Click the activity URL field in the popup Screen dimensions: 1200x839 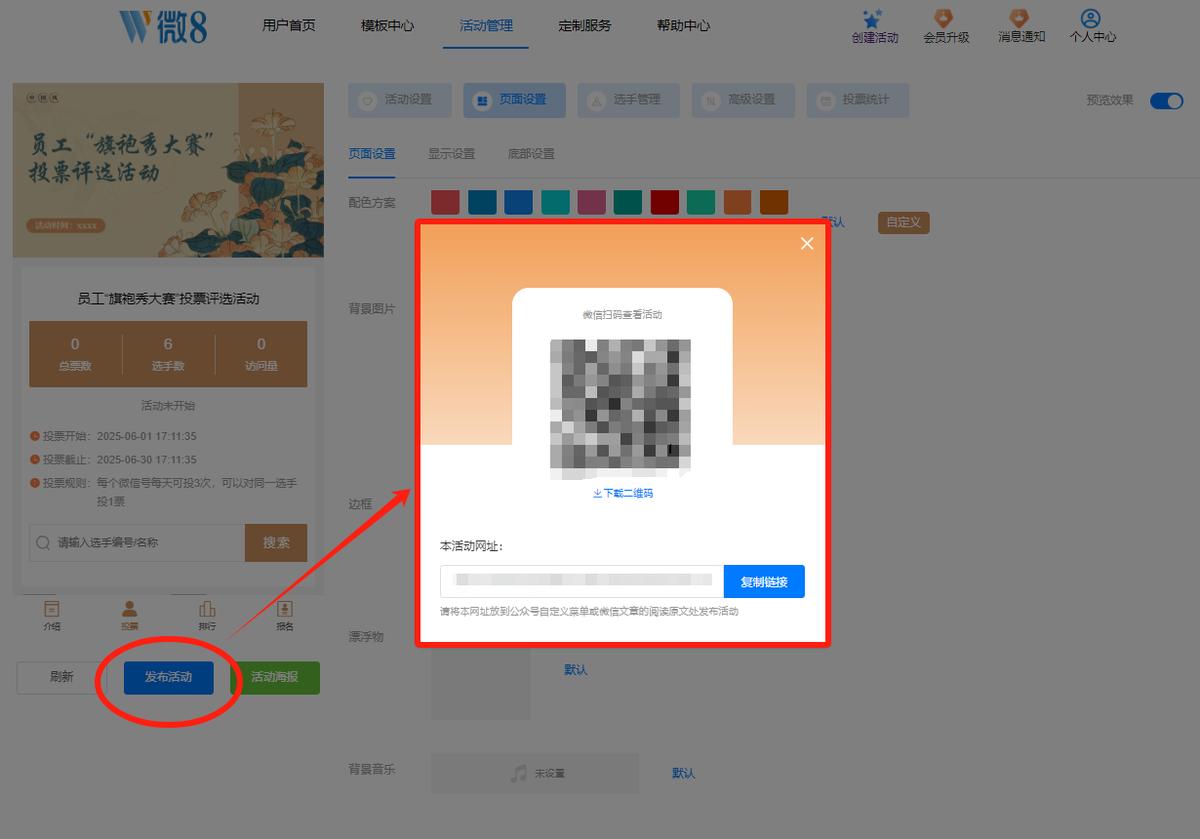(582, 582)
